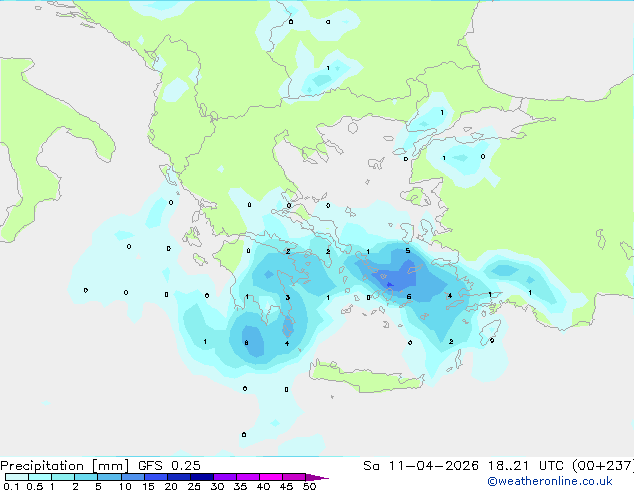Viewport: 634px width, 490px height.
Task: Click the above-50 mm arrow end of legend
Action: [317, 477]
